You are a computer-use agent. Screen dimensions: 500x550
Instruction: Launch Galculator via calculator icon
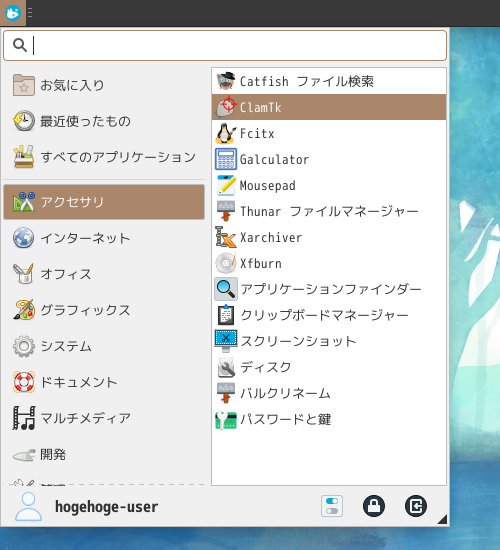coord(226,159)
